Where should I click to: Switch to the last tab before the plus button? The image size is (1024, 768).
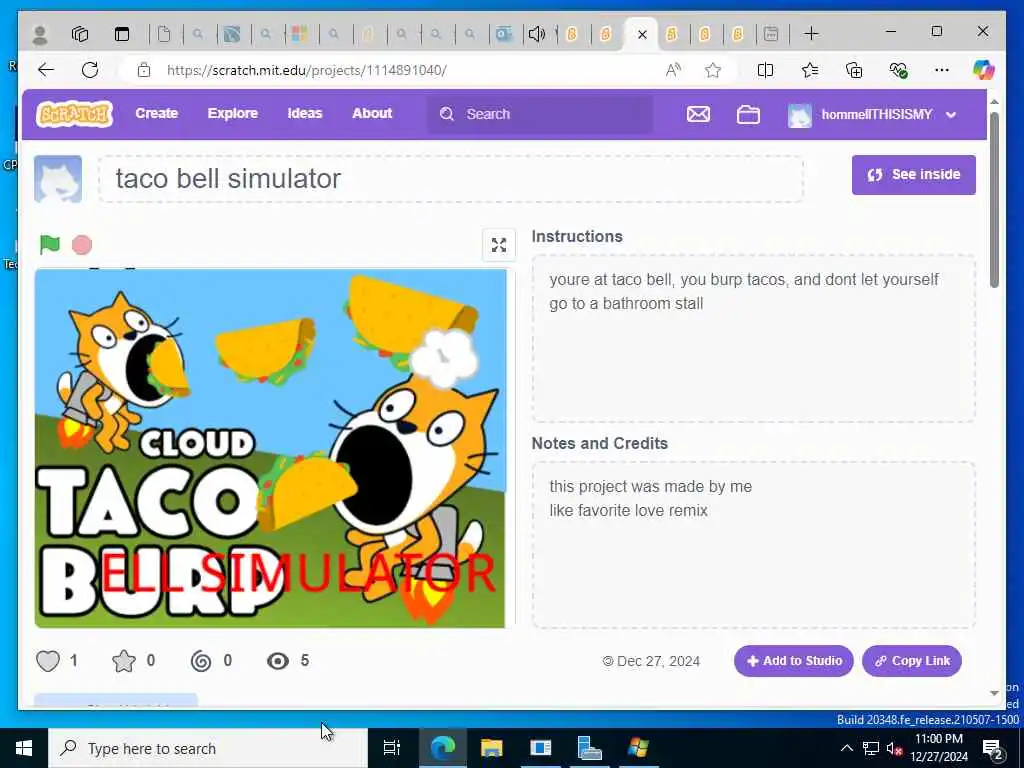771,34
